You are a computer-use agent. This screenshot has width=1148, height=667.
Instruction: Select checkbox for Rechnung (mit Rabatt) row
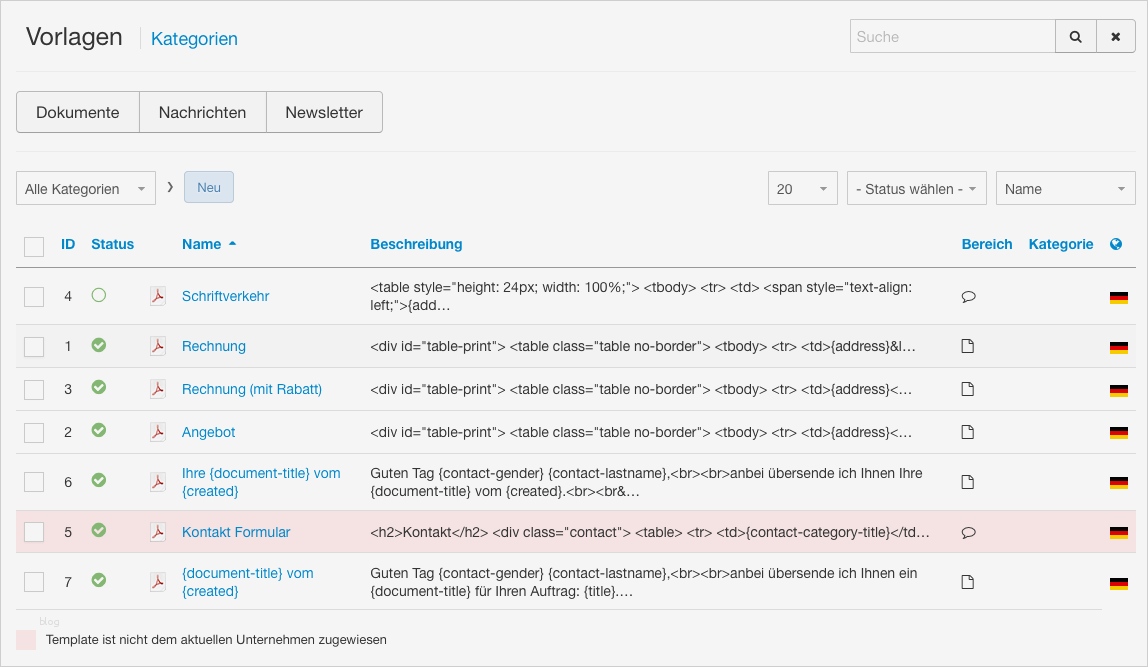[x=34, y=390]
